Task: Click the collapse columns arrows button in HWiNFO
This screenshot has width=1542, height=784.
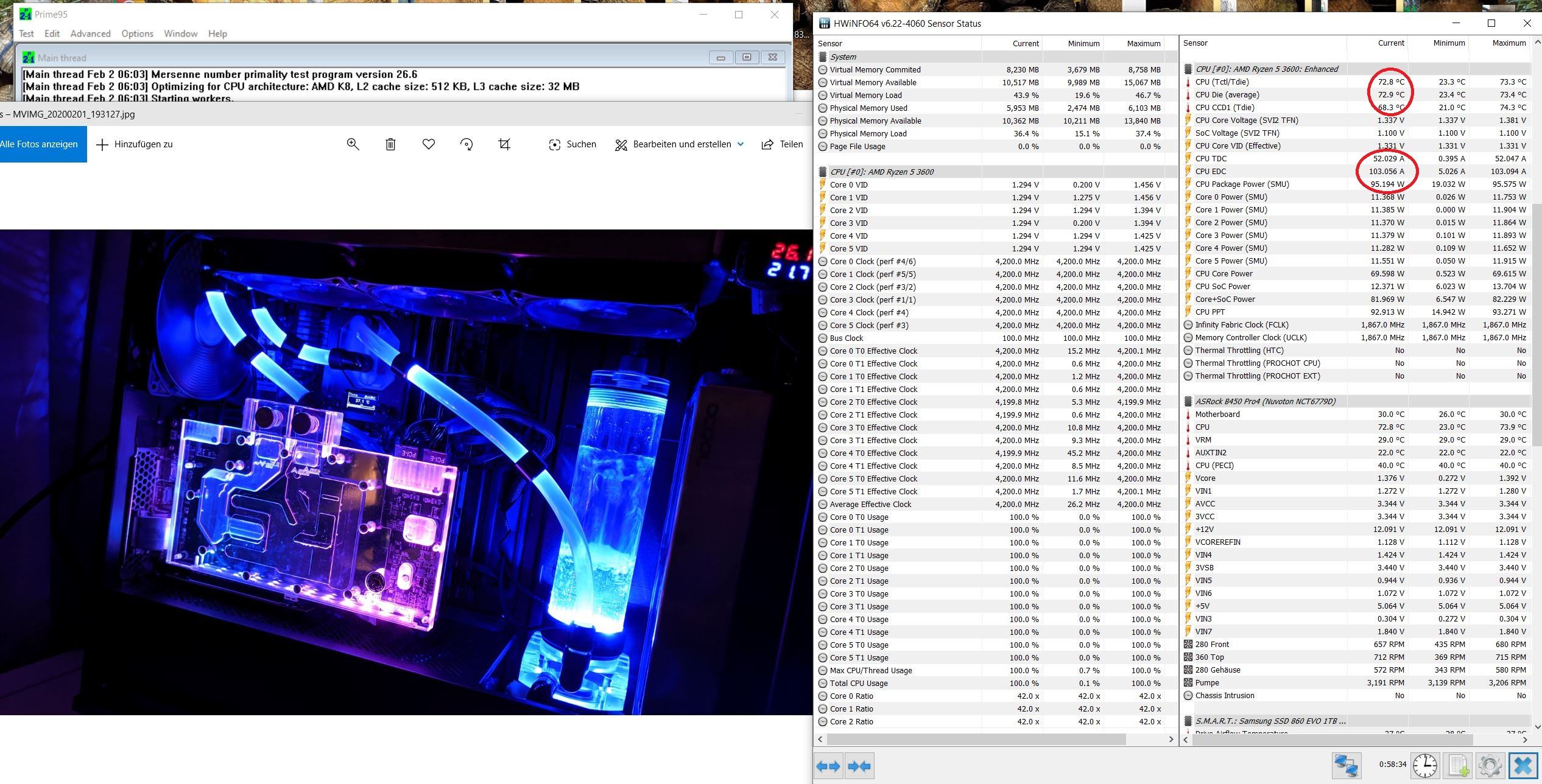Action: click(x=859, y=766)
